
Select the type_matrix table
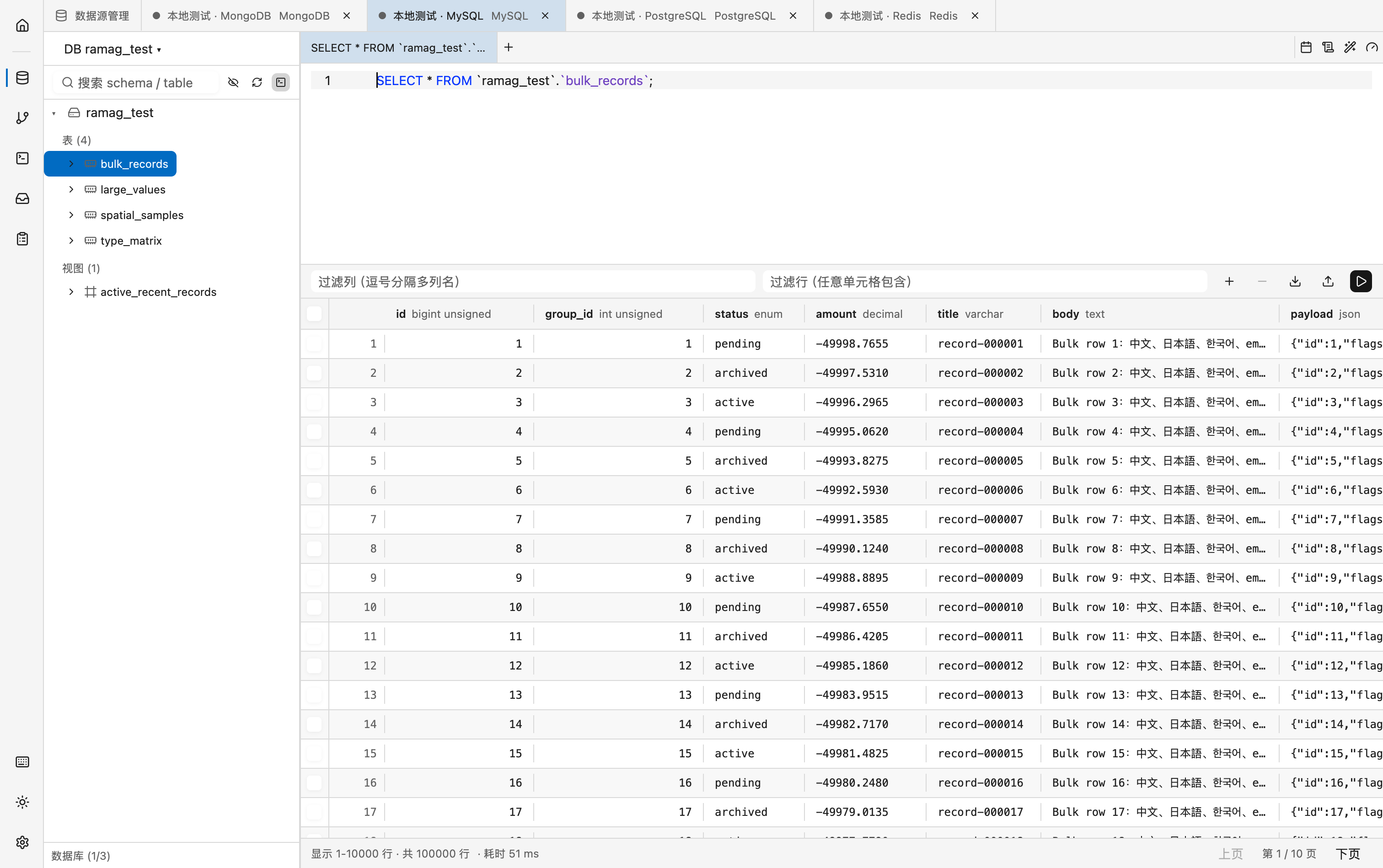(131, 241)
